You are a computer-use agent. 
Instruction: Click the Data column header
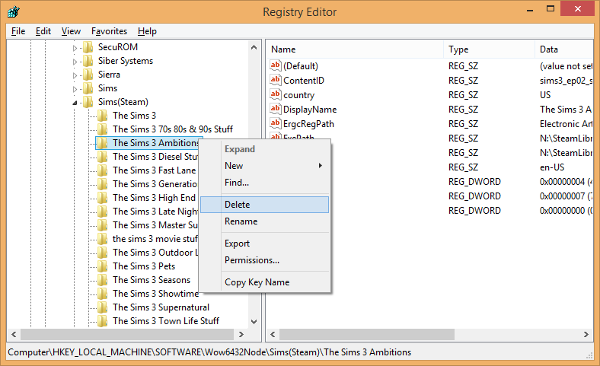point(564,49)
